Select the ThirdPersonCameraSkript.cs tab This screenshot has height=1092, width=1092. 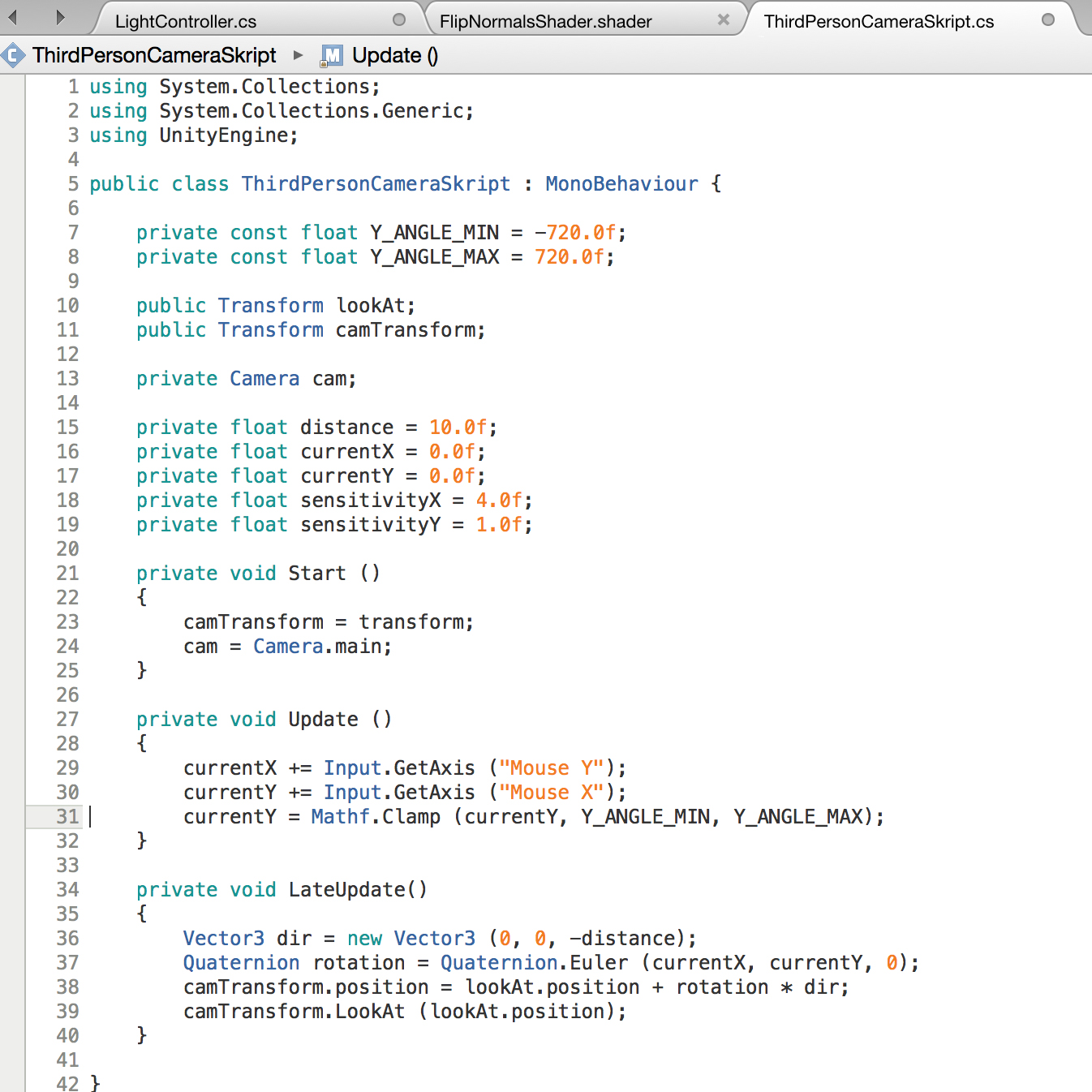[879, 22]
